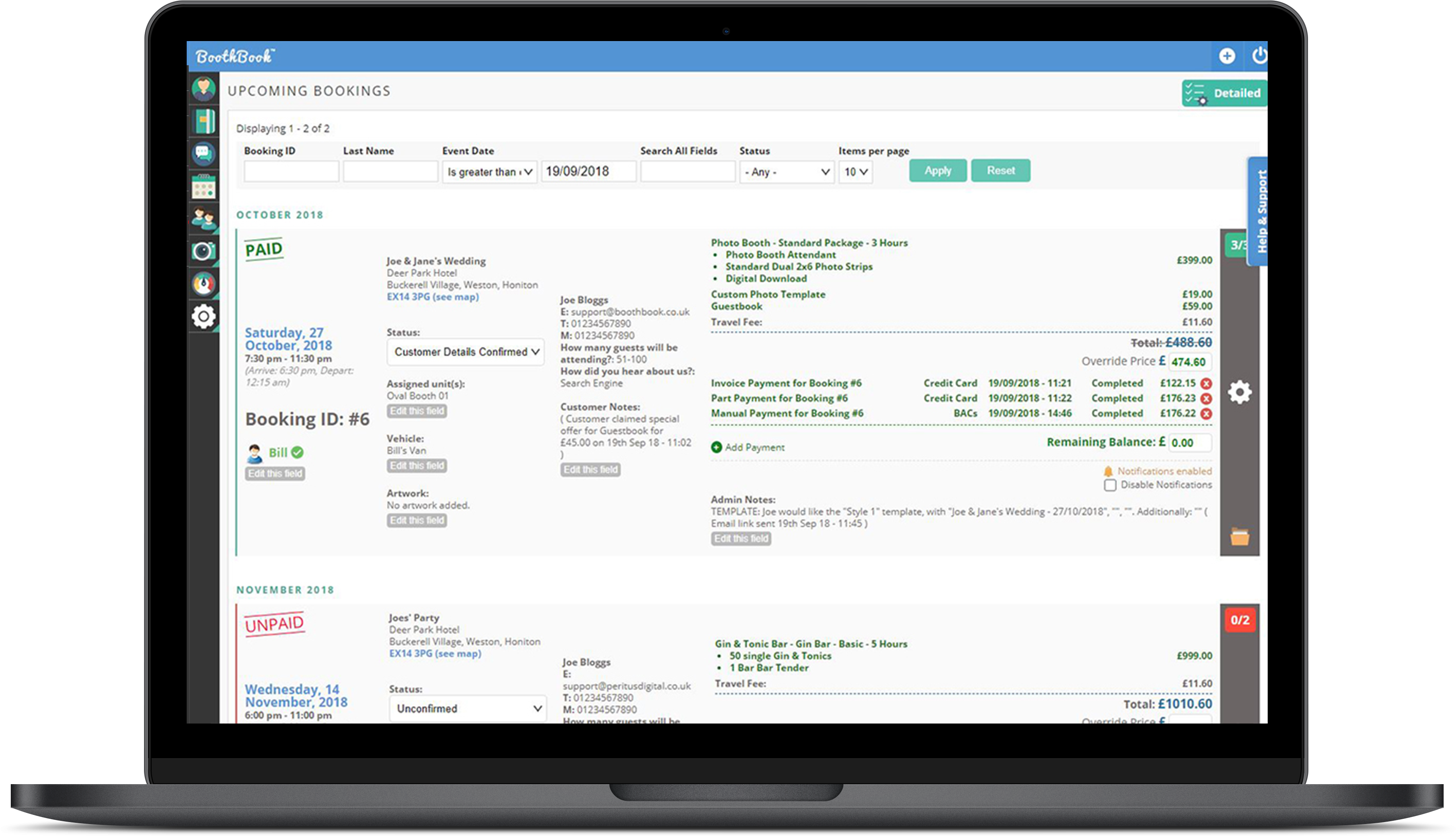Open the user profile avatar icon
The image size is (1456, 836).
203,89
